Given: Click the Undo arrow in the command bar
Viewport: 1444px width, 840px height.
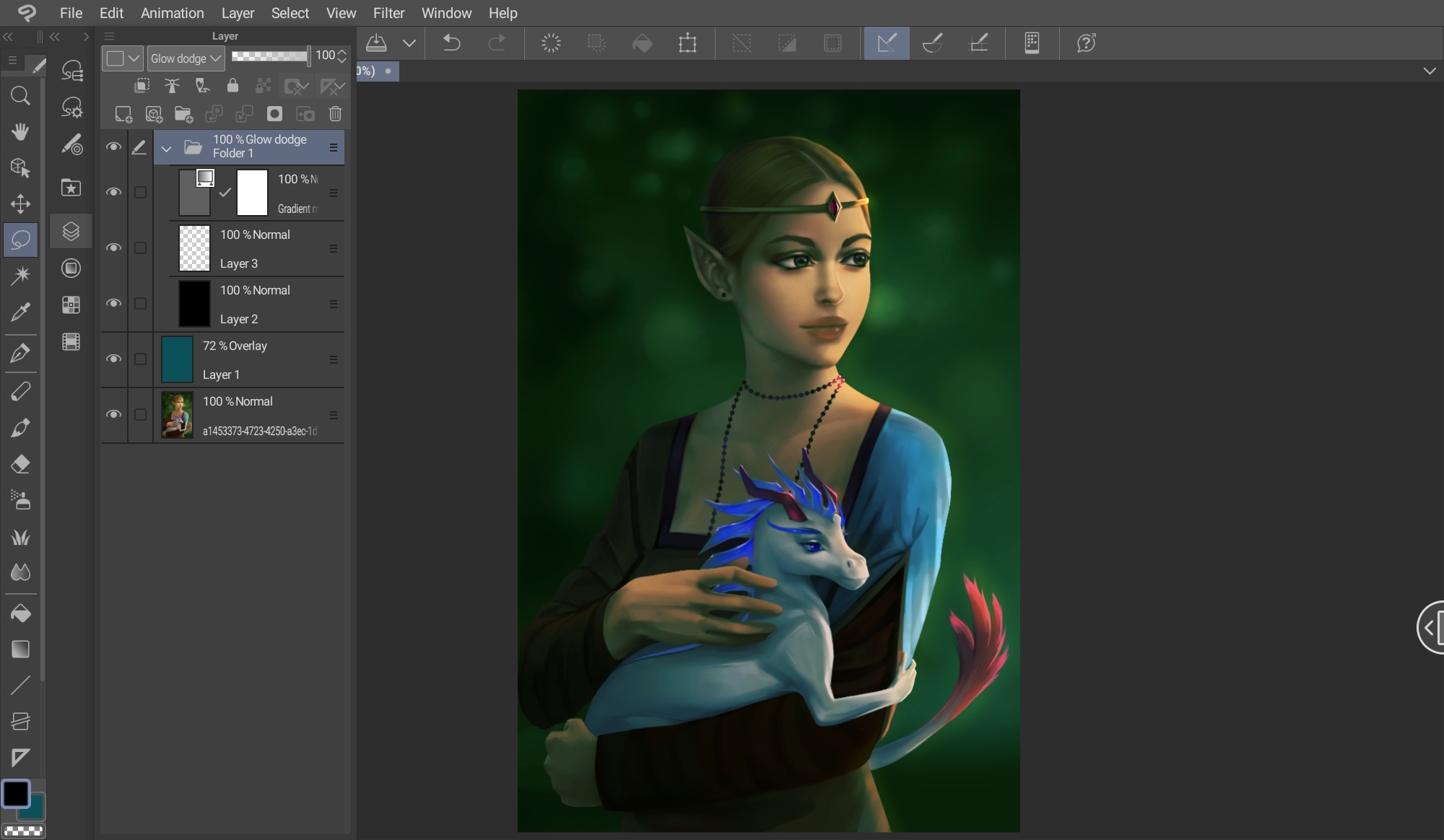Looking at the screenshot, I should click(x=452, y=43).
